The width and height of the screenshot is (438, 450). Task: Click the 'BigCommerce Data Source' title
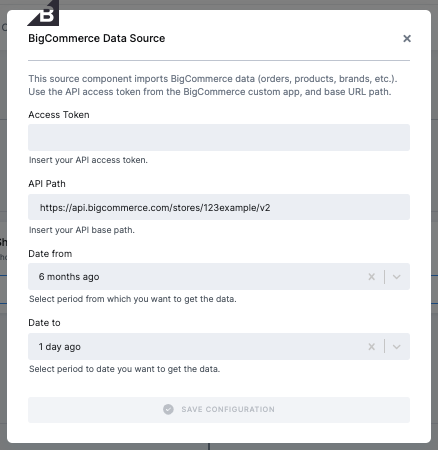pos(97,38)
